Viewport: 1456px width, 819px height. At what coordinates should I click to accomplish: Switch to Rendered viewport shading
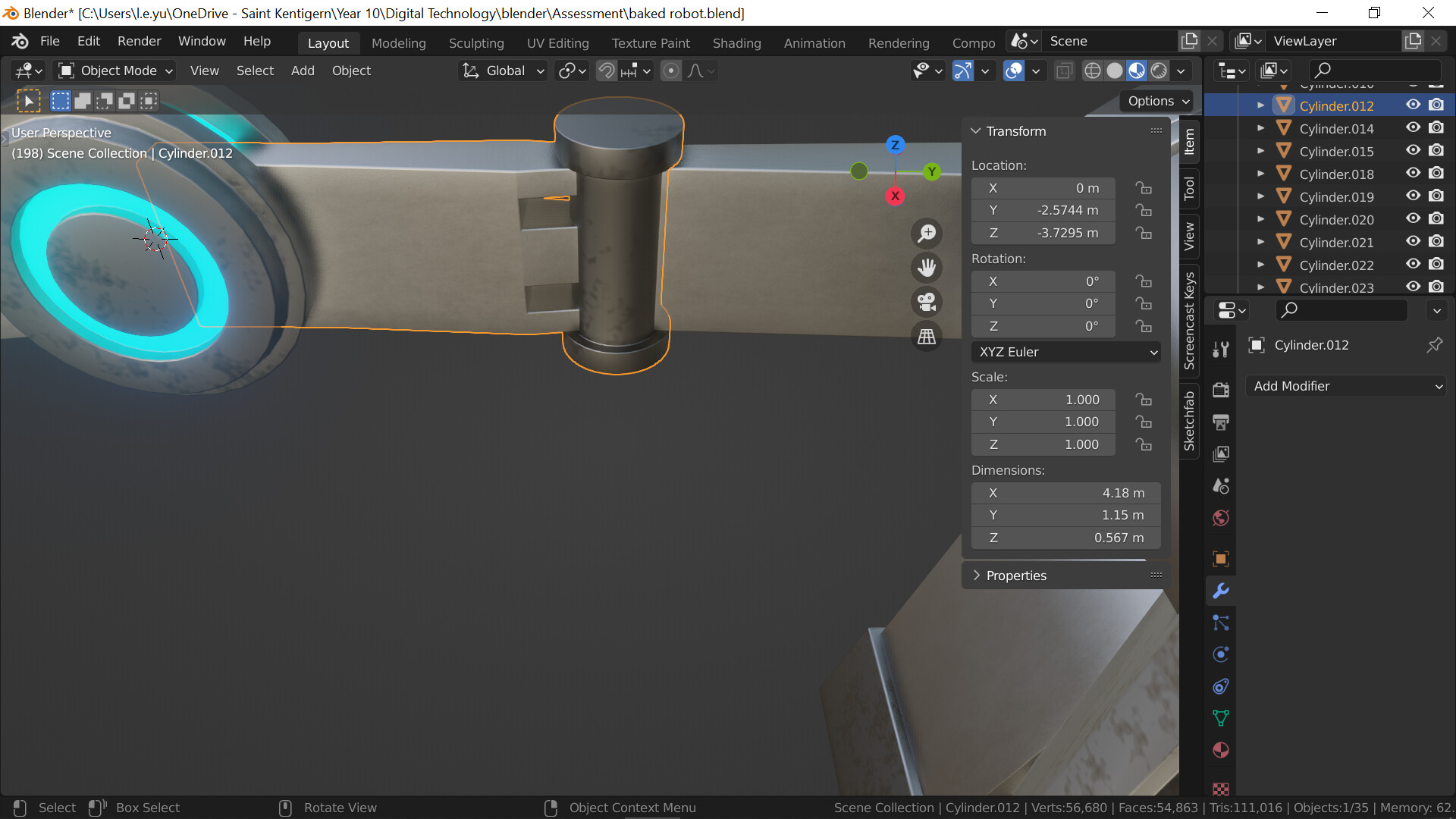pos(1158,70)
